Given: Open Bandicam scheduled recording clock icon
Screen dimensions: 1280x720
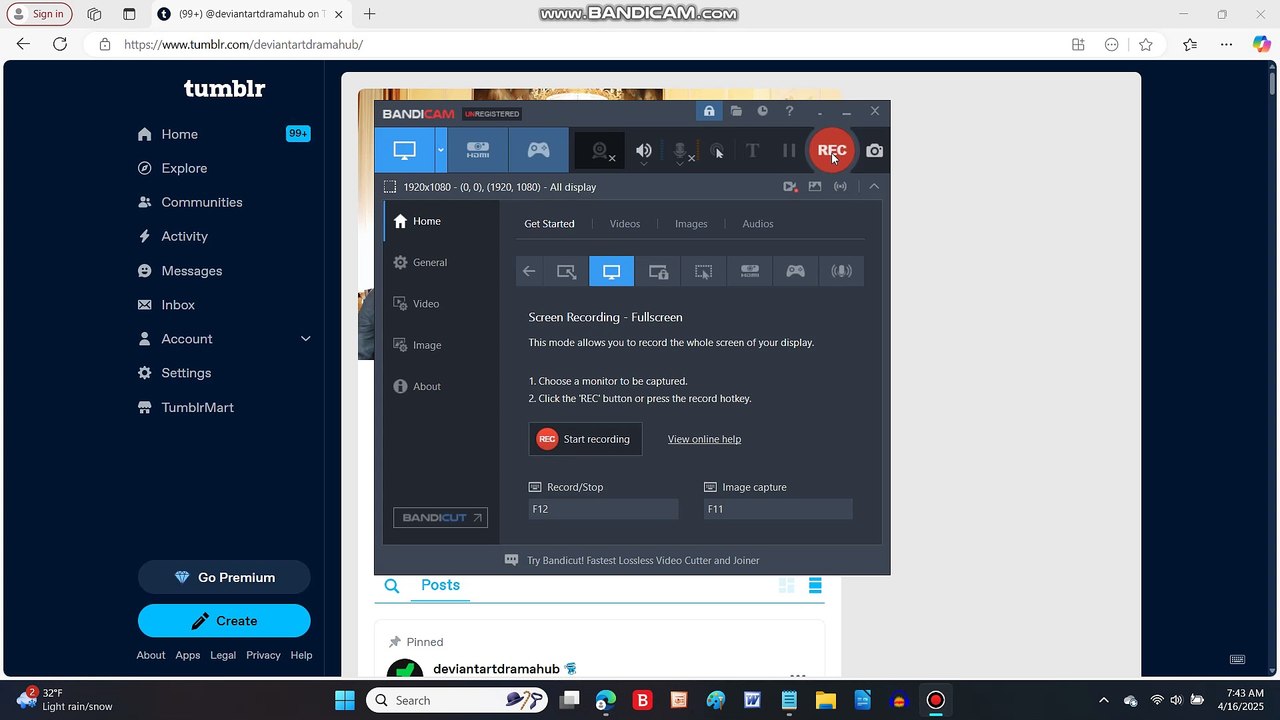Looking at the screenshot, I should 762,111.
